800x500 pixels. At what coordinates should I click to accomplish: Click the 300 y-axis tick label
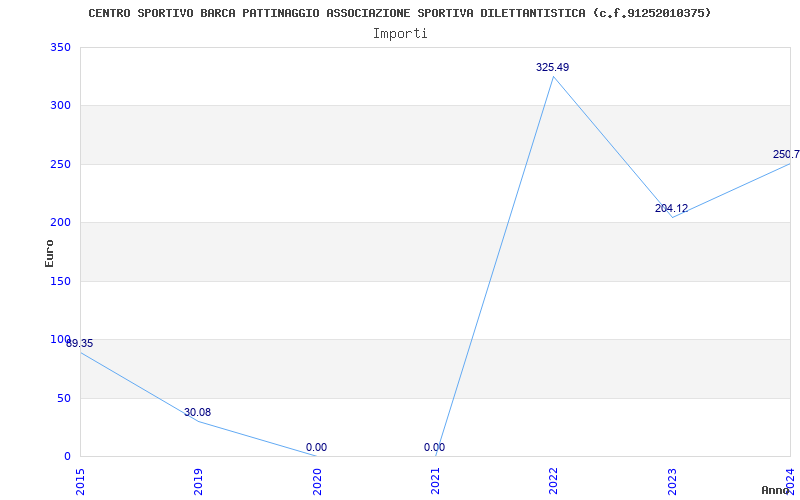click(x=60, y=106)
